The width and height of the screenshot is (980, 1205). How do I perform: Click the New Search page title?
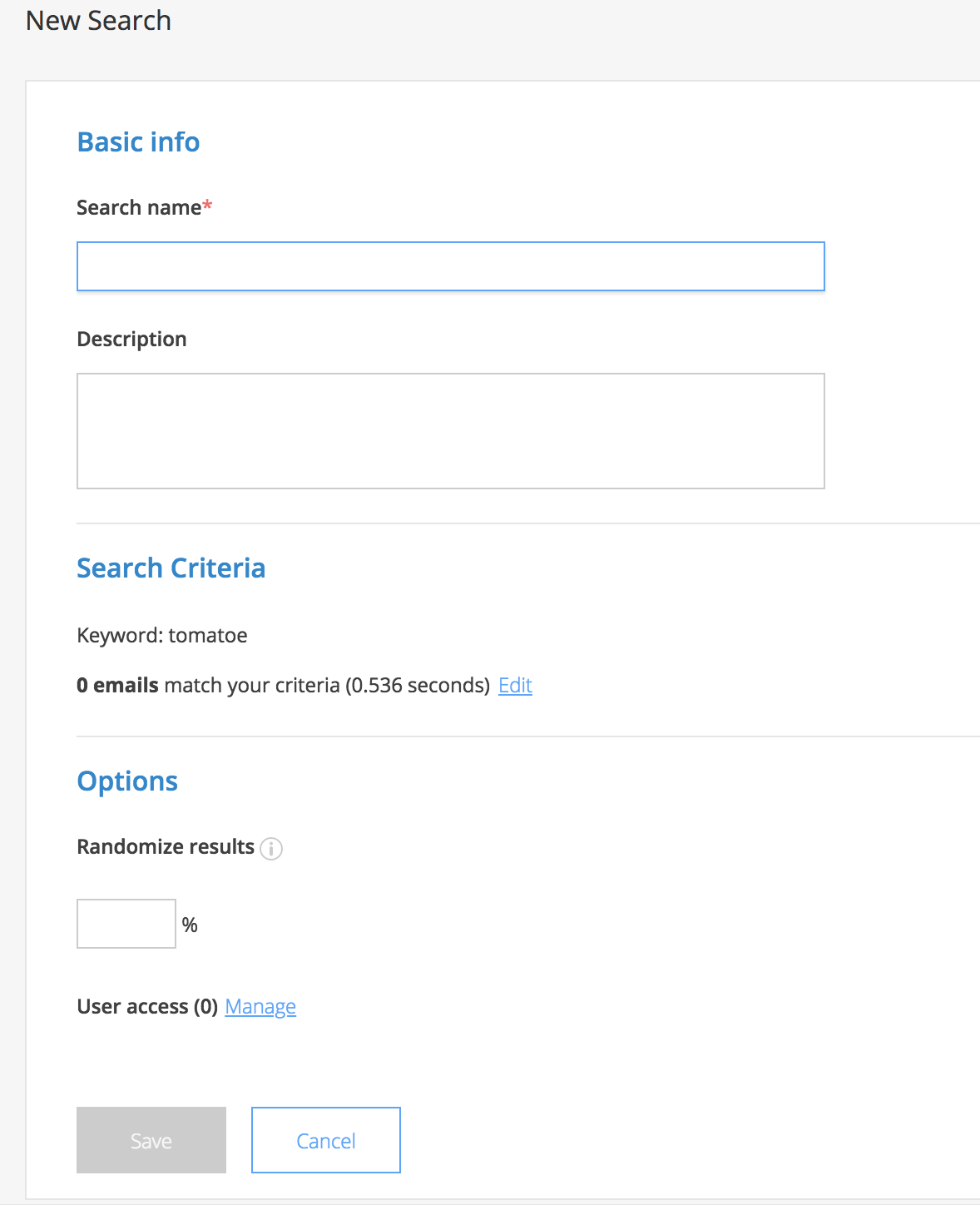click(x=98, y=21)
